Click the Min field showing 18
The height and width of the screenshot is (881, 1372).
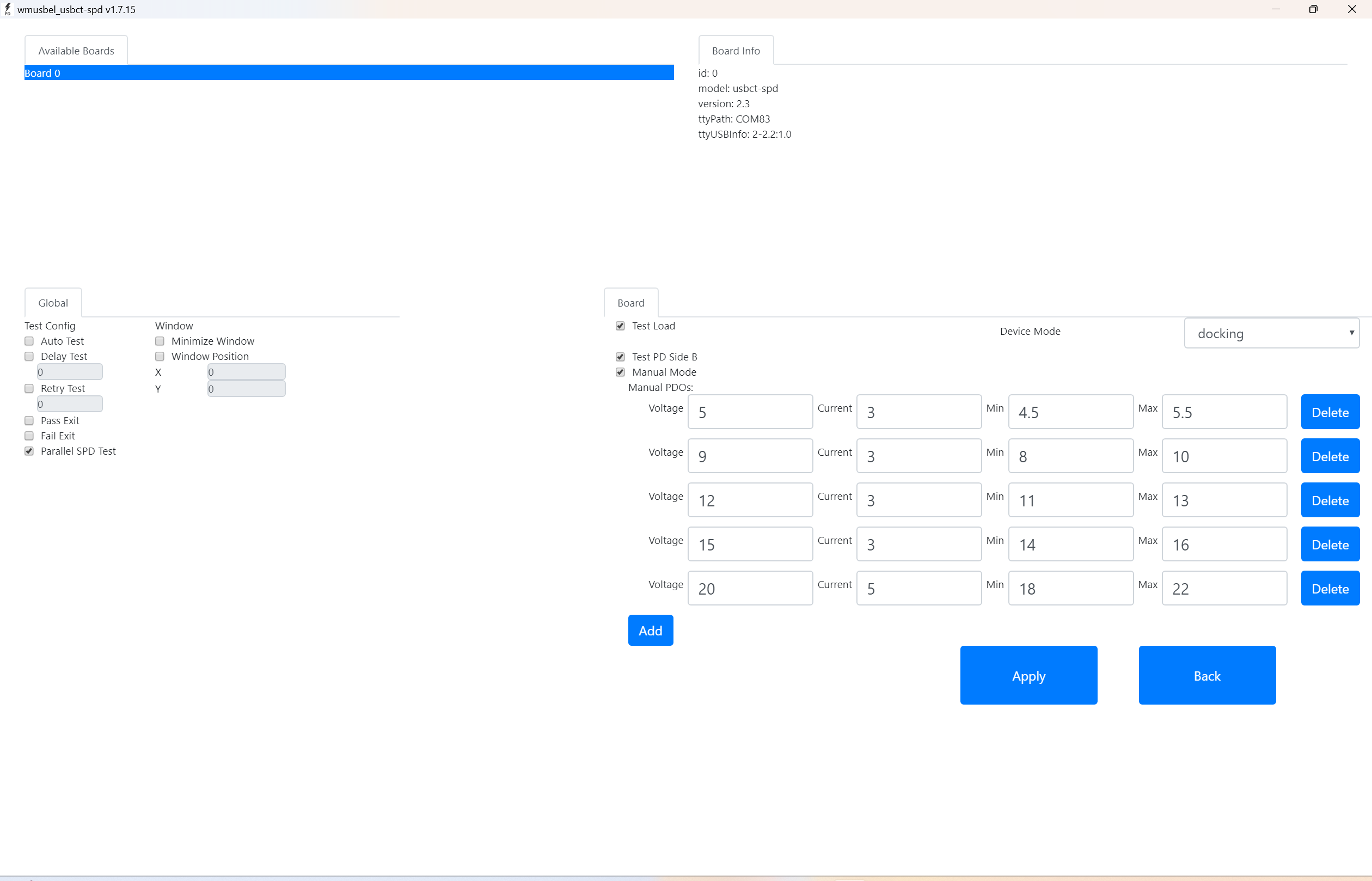(x=1070, y=588)
